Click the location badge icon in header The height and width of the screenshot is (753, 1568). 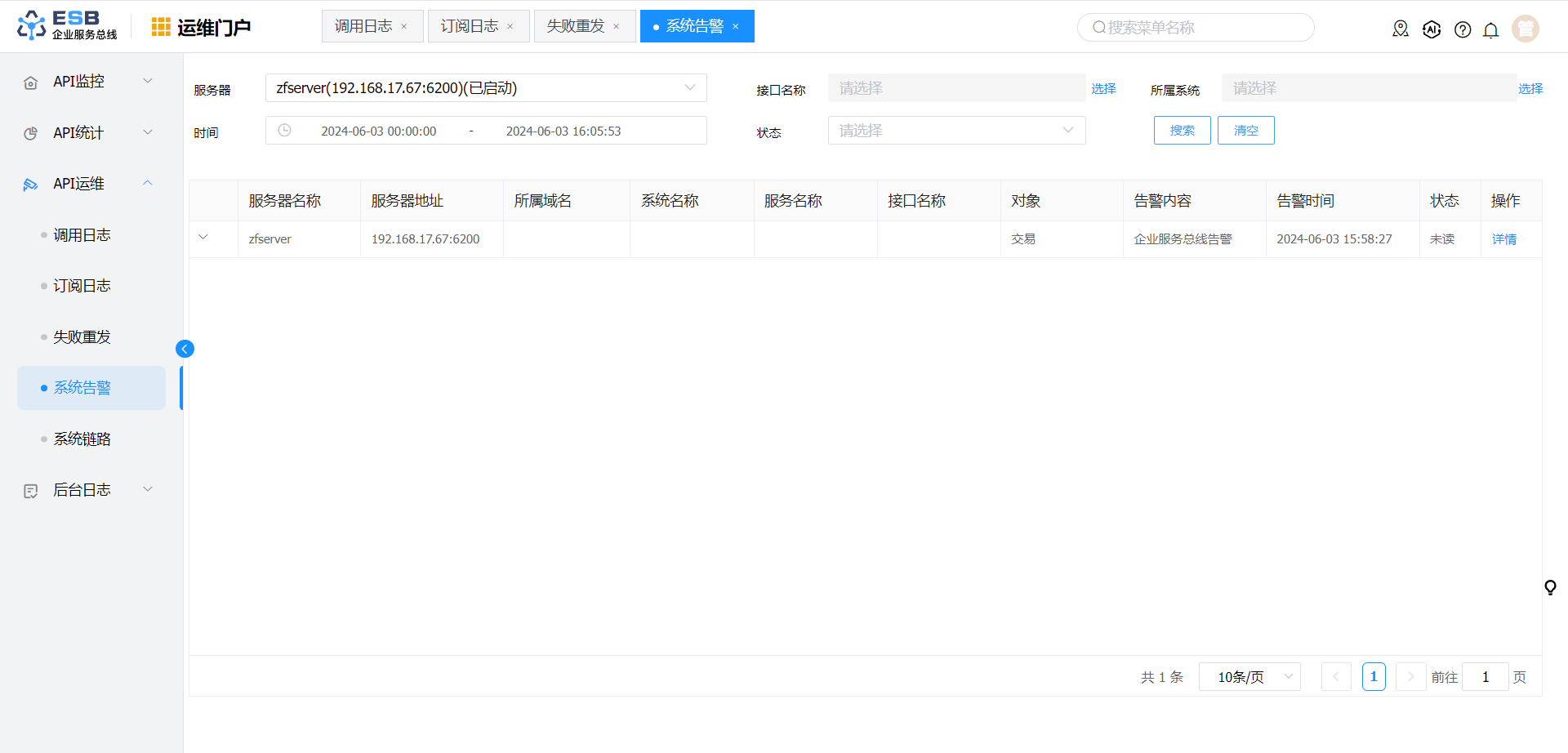(1401, 29)
